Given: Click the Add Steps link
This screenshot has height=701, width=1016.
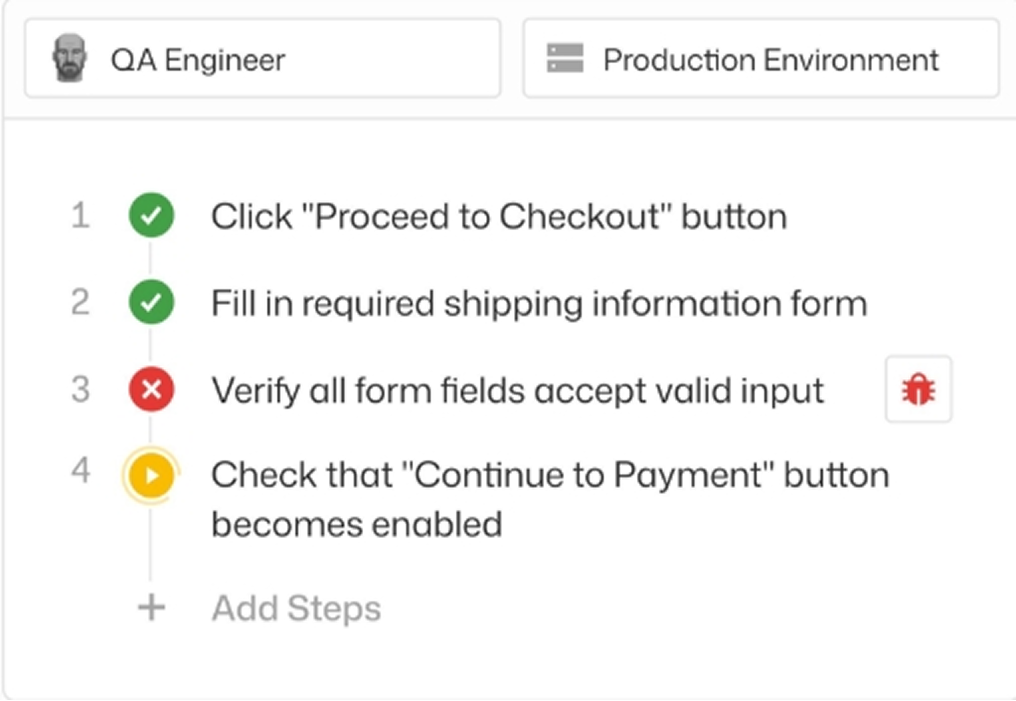Looking at the screenshot, I should click(296, 608).
